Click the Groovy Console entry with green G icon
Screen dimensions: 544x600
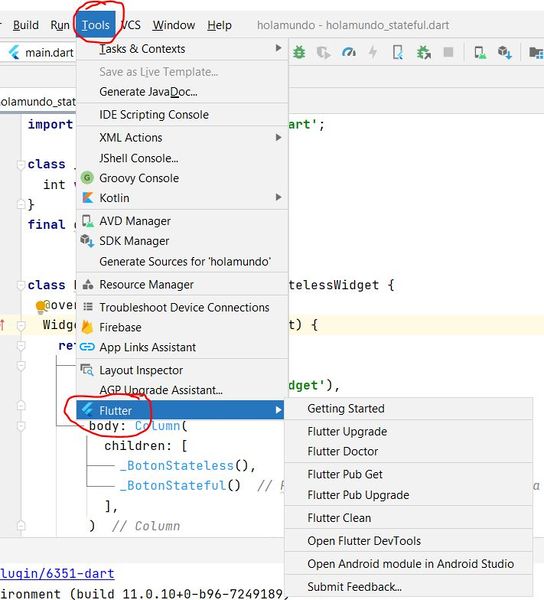(x=182, y=178)
